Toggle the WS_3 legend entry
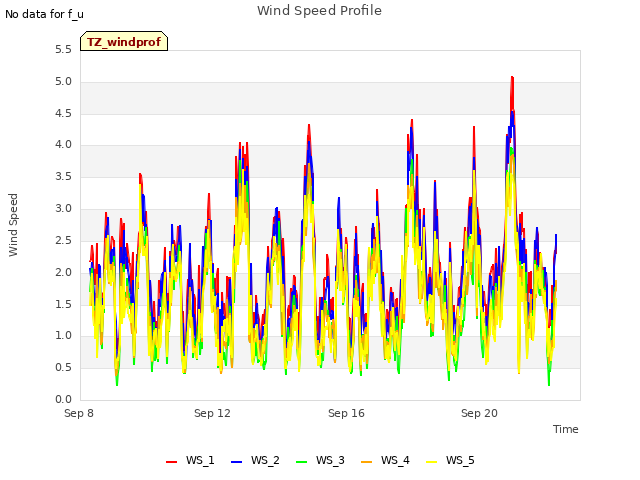 point(320,460)
